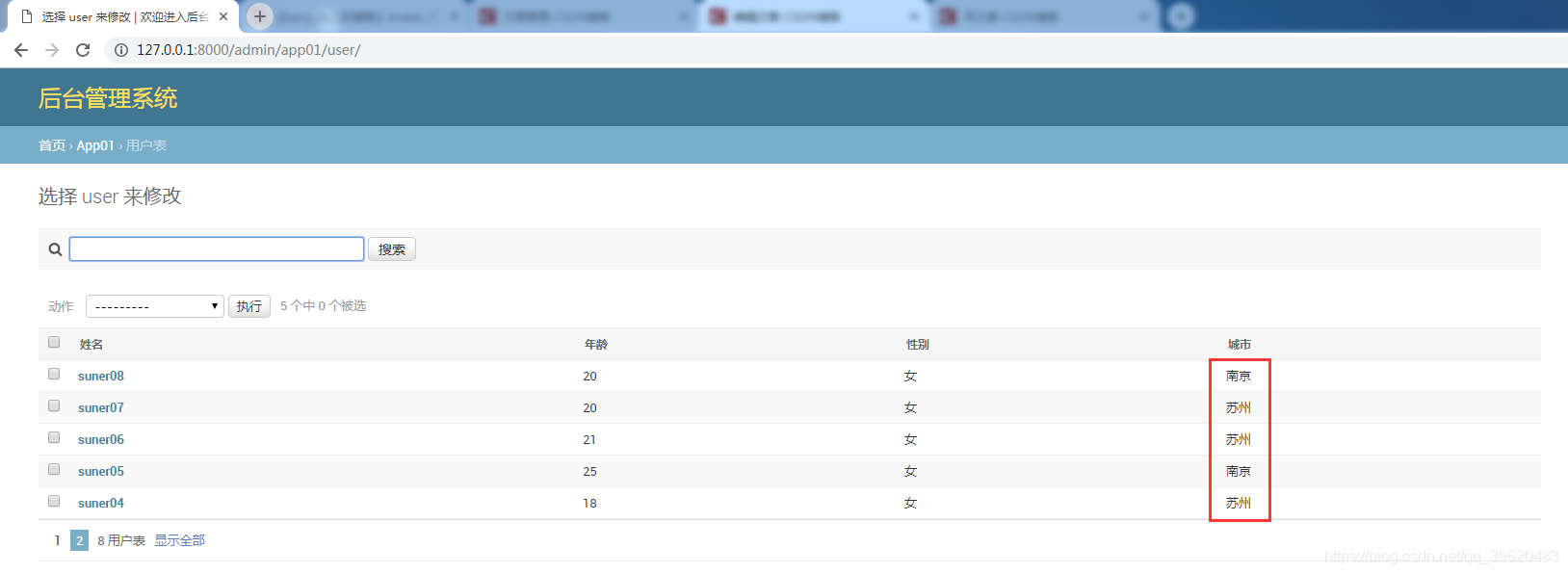The width and height of the screenshot is (1568, 574).
Task: Open the suner08 user link
Action: point(101,376)
